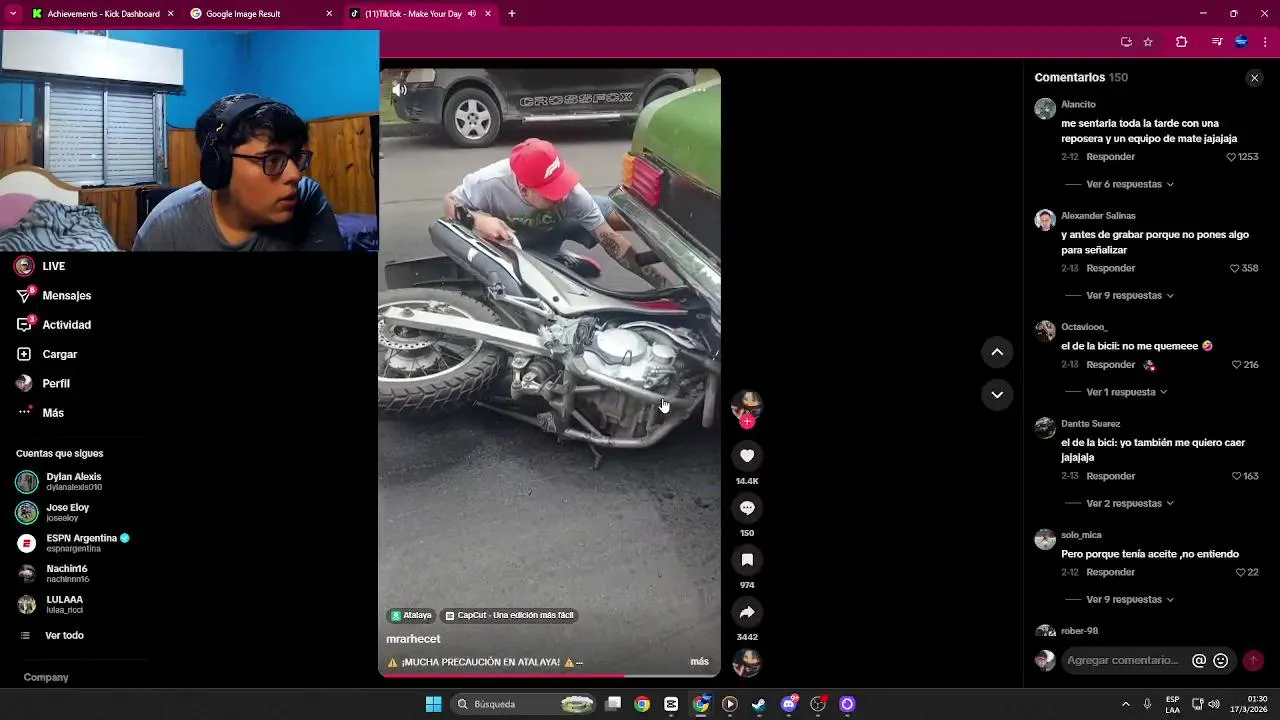Viewport: 1280px width, 720px height.
Task: Open media controls in browser toolbar
Action: 1216,42
